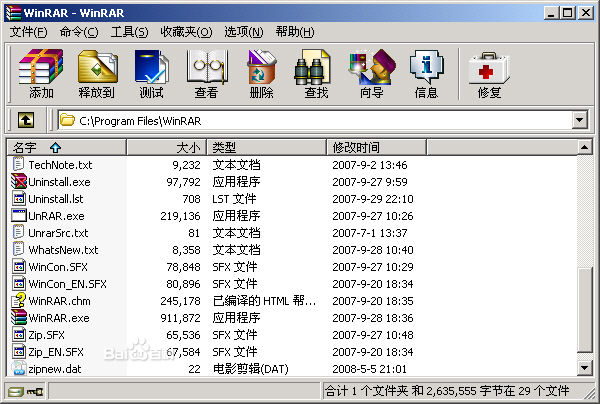Open the 信息 (Info) icon
Image resolution: width=600 pixels, height=404 pixels.
[426, 67]
